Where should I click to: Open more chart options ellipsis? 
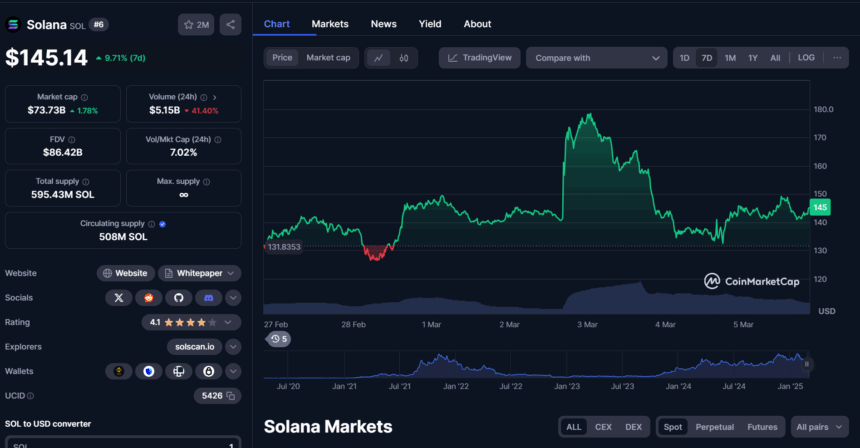coord(837,58)
